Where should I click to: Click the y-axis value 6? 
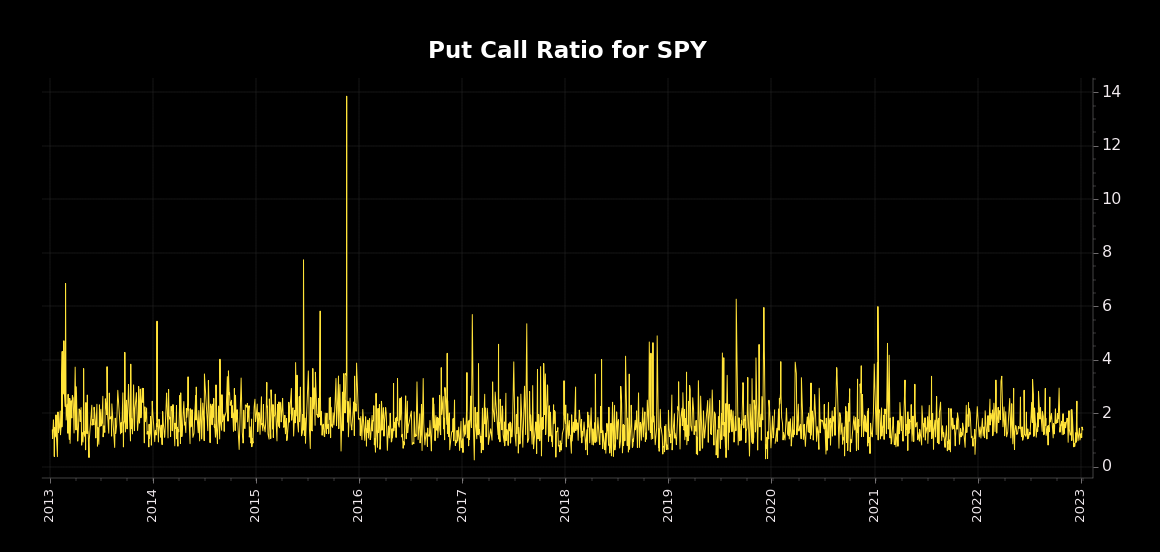1107,306
